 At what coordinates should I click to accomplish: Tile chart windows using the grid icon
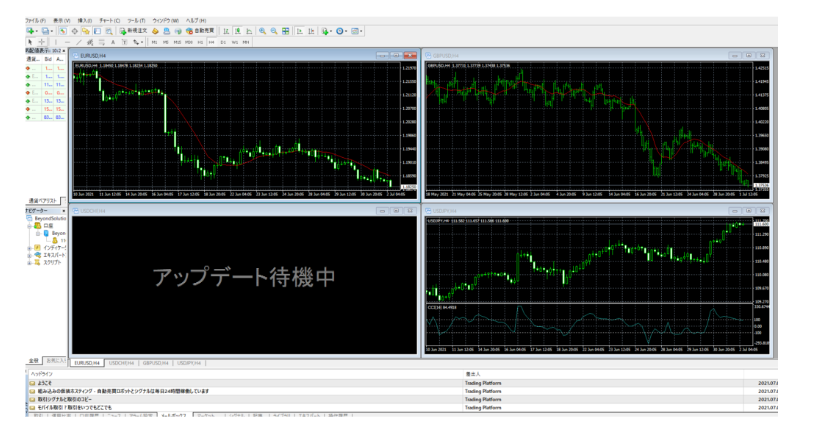286,31
